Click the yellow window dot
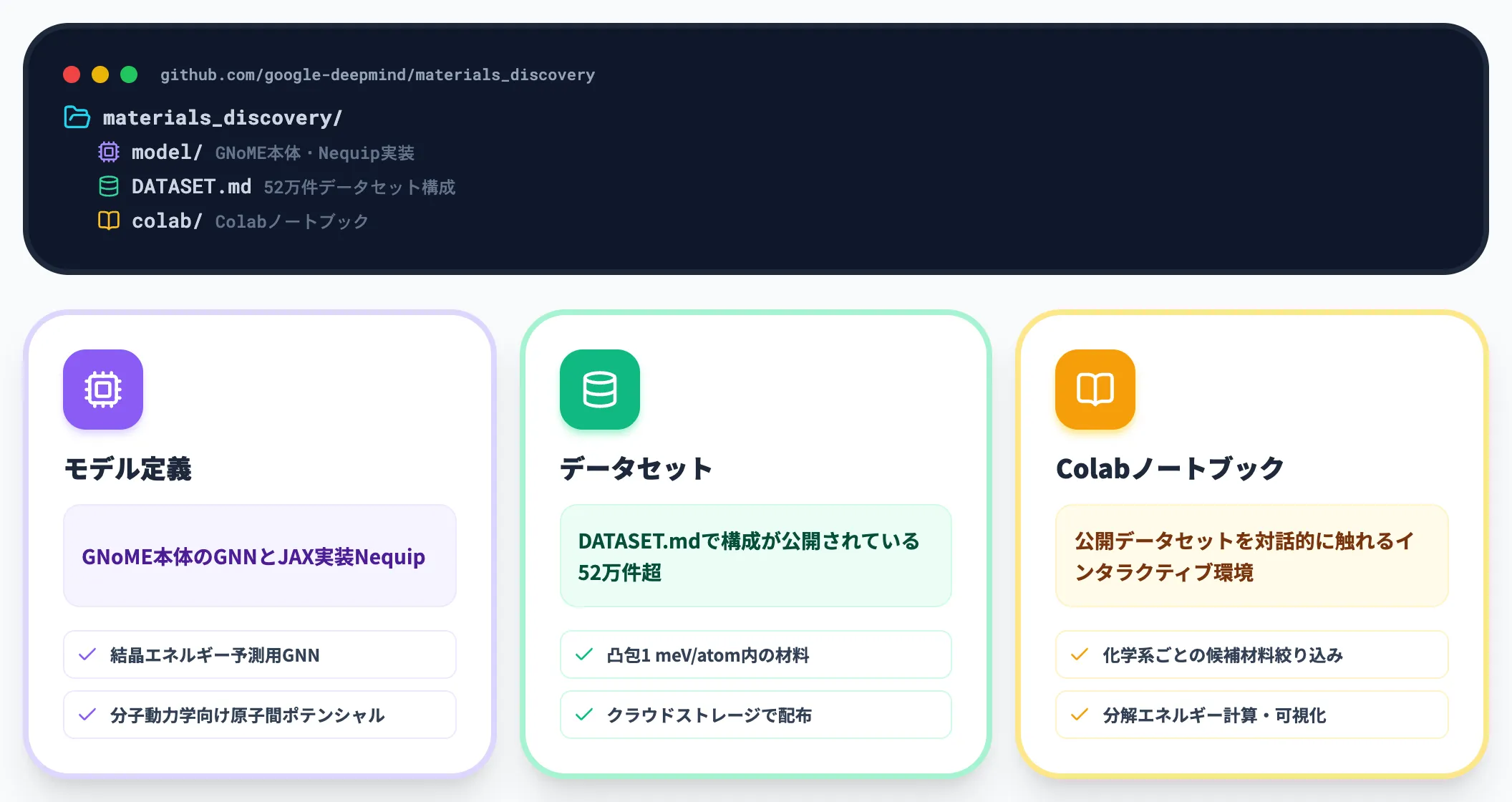1512x802 pixels. (x=100, y=74)
